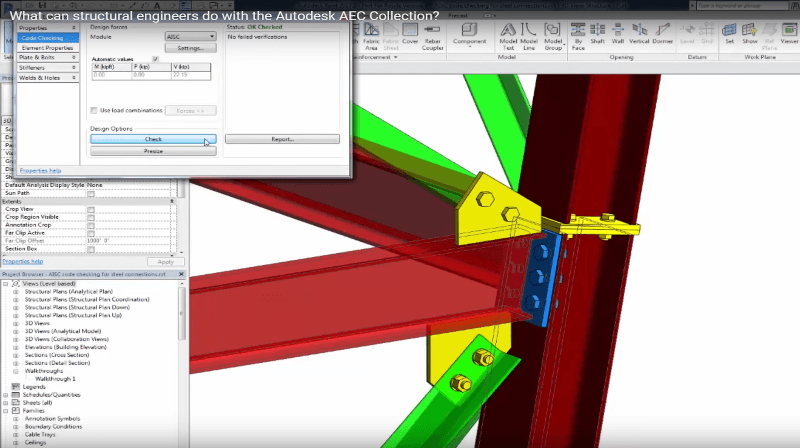Open the work plane Viewer tool

tap(787, 36)
